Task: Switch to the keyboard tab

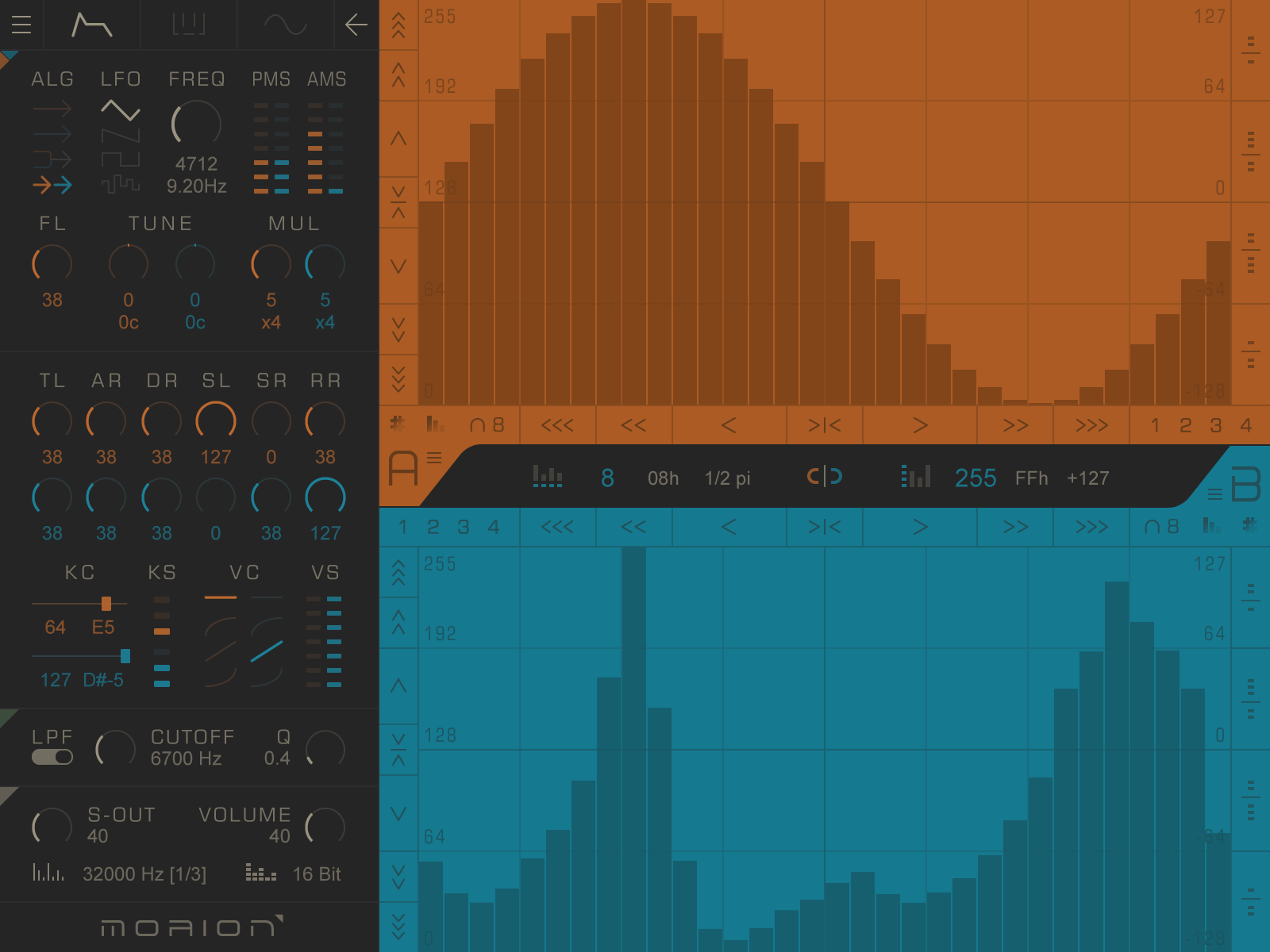Action: [x=189, y=25]
